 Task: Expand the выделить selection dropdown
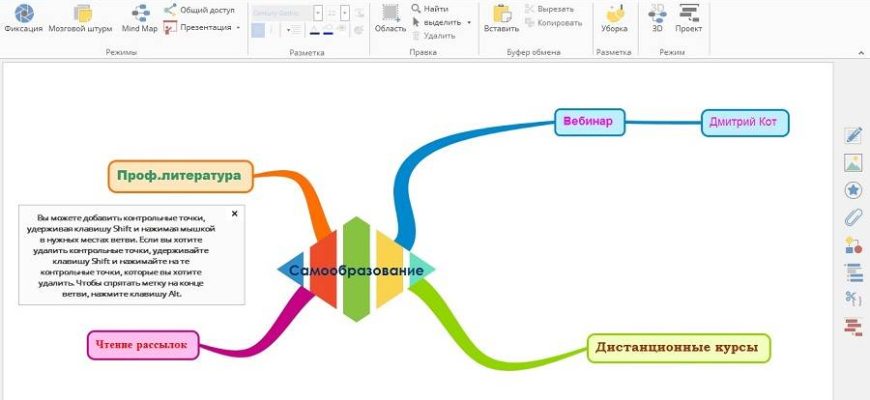(x=469, y=22)
